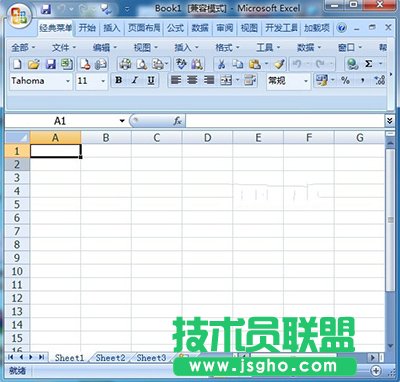
Task: Switch to the 开发工具 ribbon tab
Action: click(x=281, y=28)
